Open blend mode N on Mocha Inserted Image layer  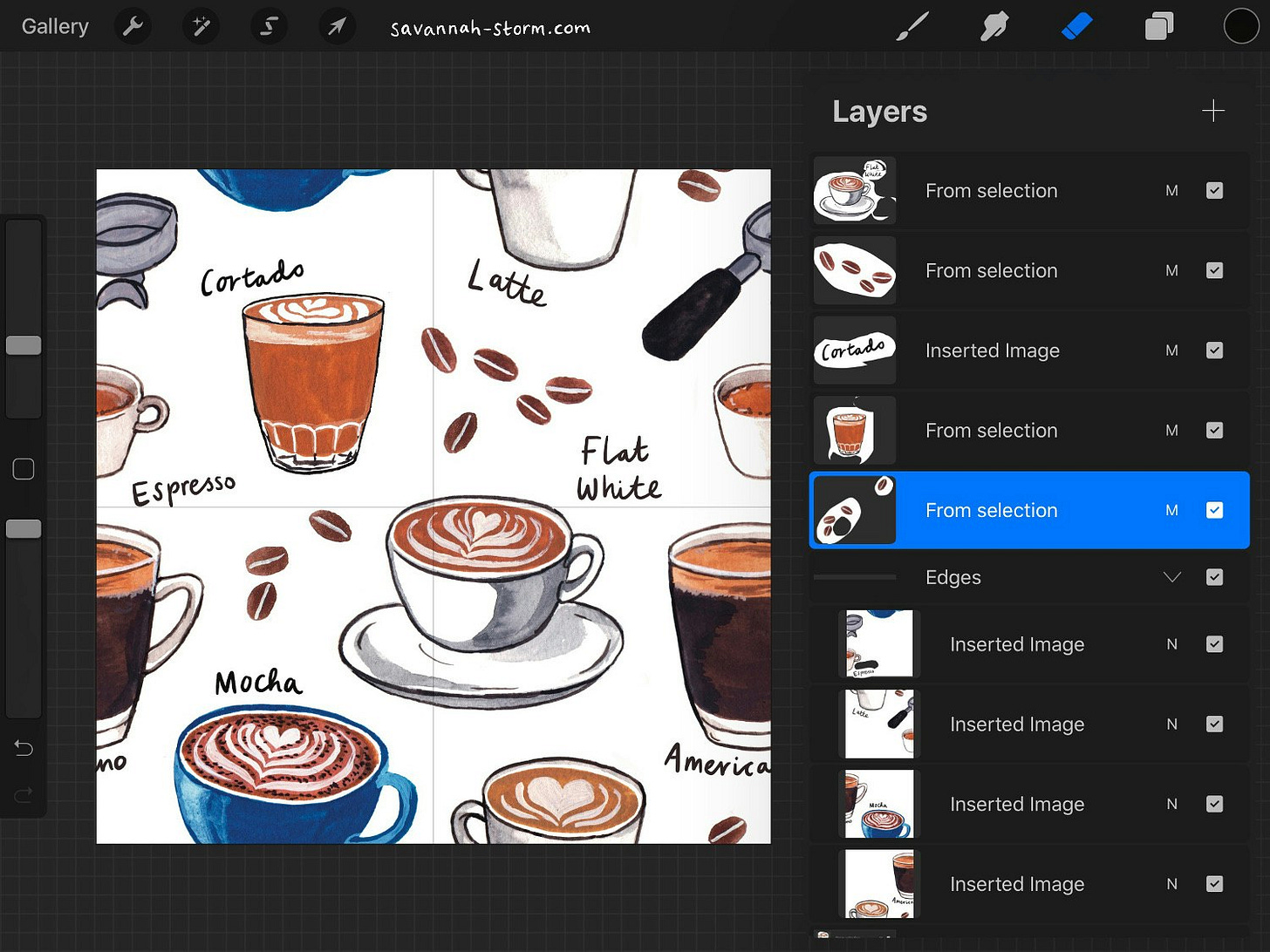[x=1172, y=804]
